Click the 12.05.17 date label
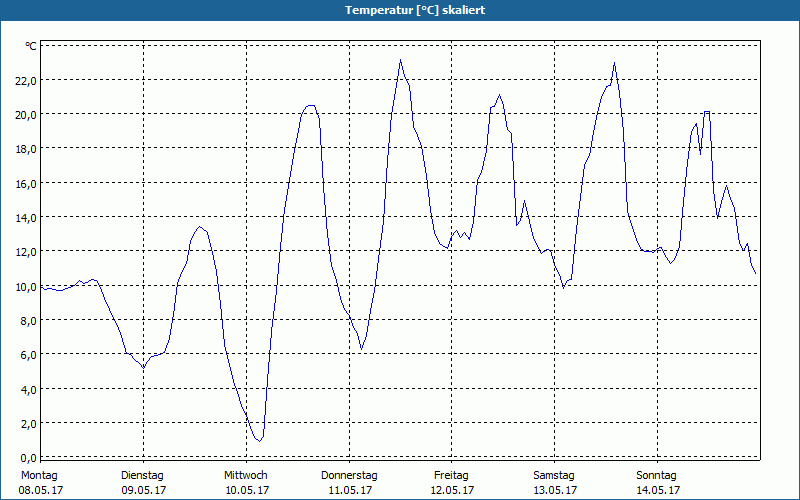Image resolution: width=800 pixels, height=500 pixels. point(453,490)
